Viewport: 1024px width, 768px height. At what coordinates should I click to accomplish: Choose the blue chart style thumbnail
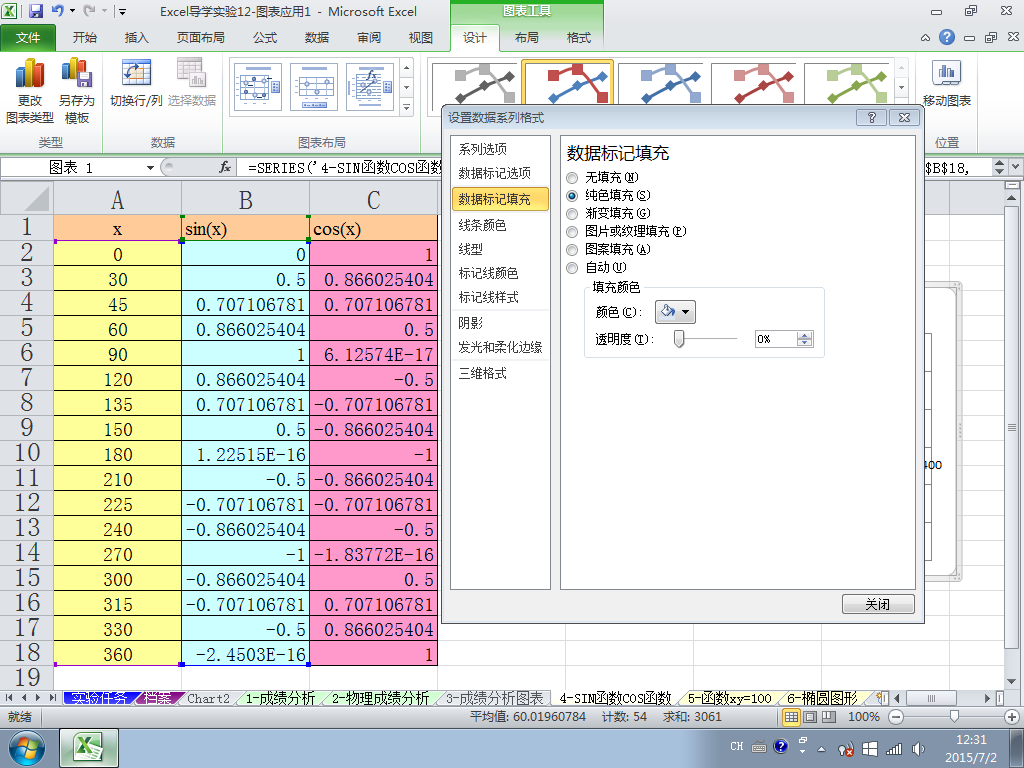pos(662,83)
